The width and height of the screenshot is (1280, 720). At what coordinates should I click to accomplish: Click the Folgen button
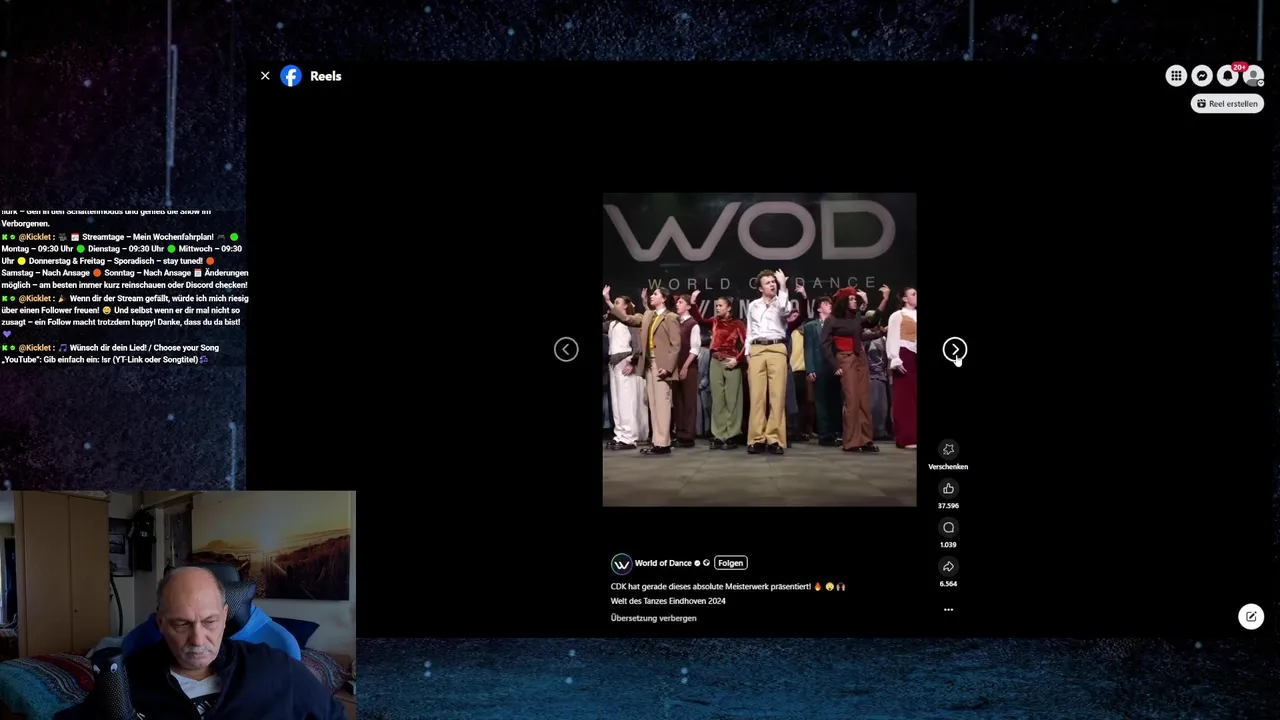pos(730,563)
